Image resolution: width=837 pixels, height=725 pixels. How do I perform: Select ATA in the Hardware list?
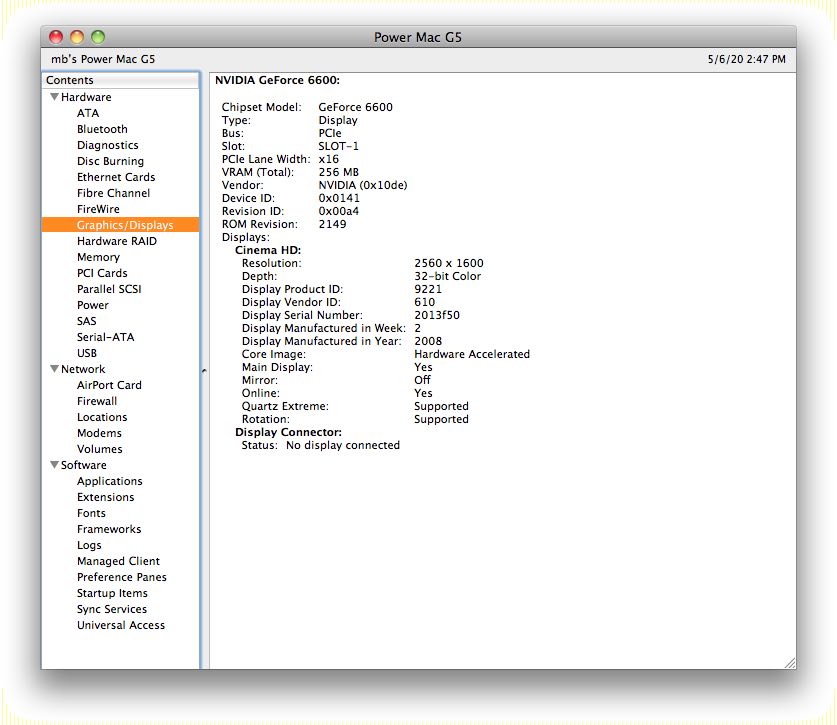[x=88, y=113]
